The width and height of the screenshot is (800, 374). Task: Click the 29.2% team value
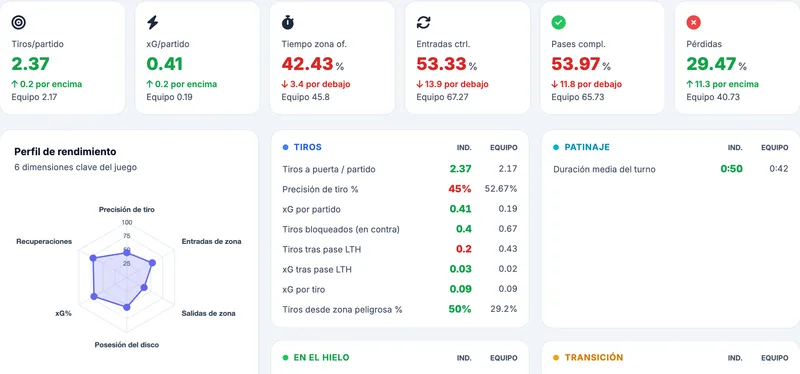(x=503, y=309)
